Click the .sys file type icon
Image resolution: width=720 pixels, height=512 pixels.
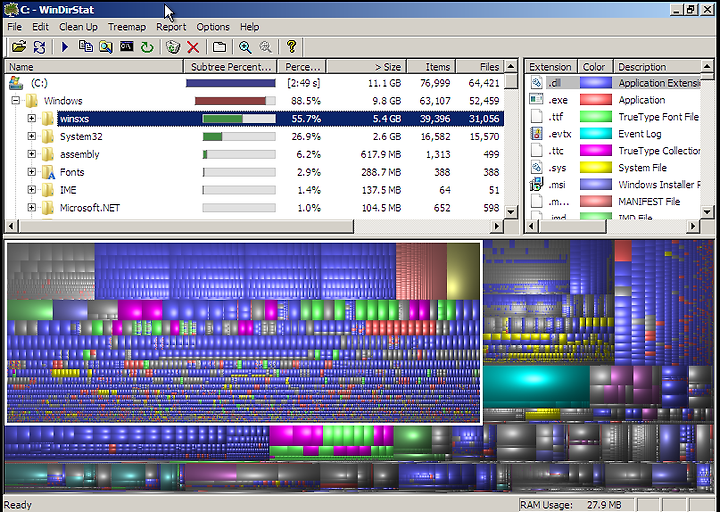(x=536, y=168)
